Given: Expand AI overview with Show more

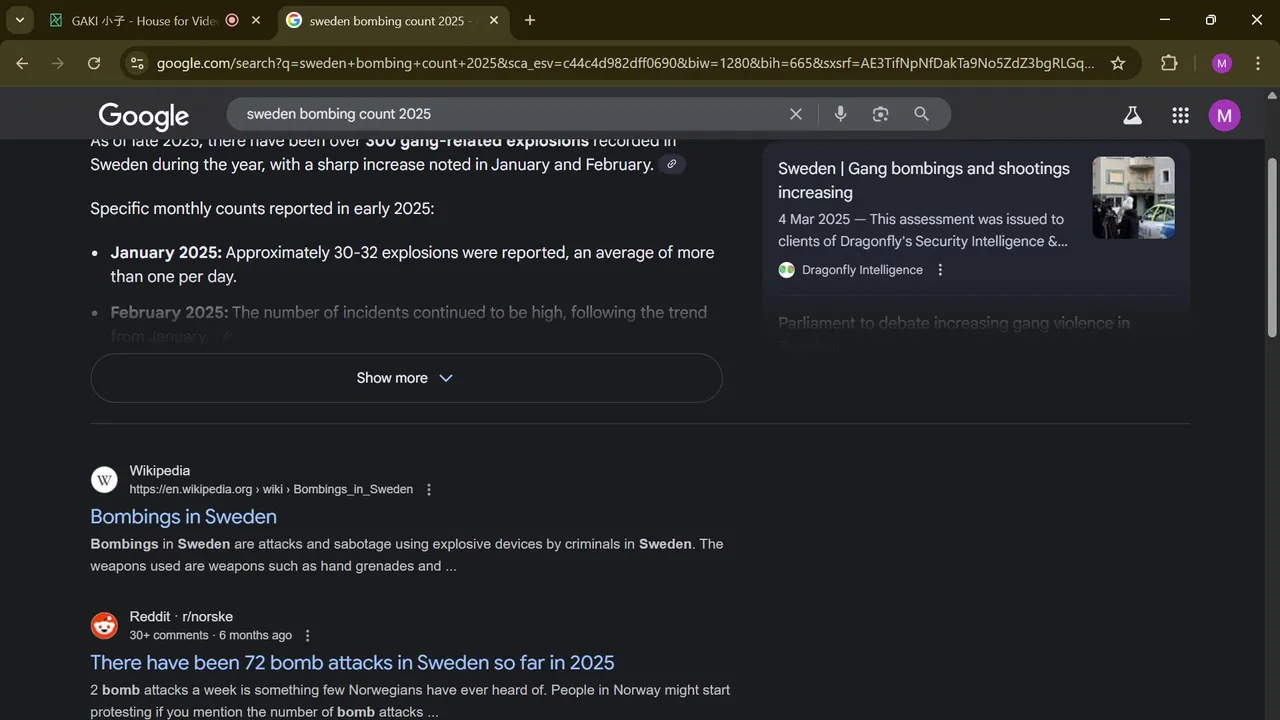Looking at the screenshot, I should click(406, 378).
